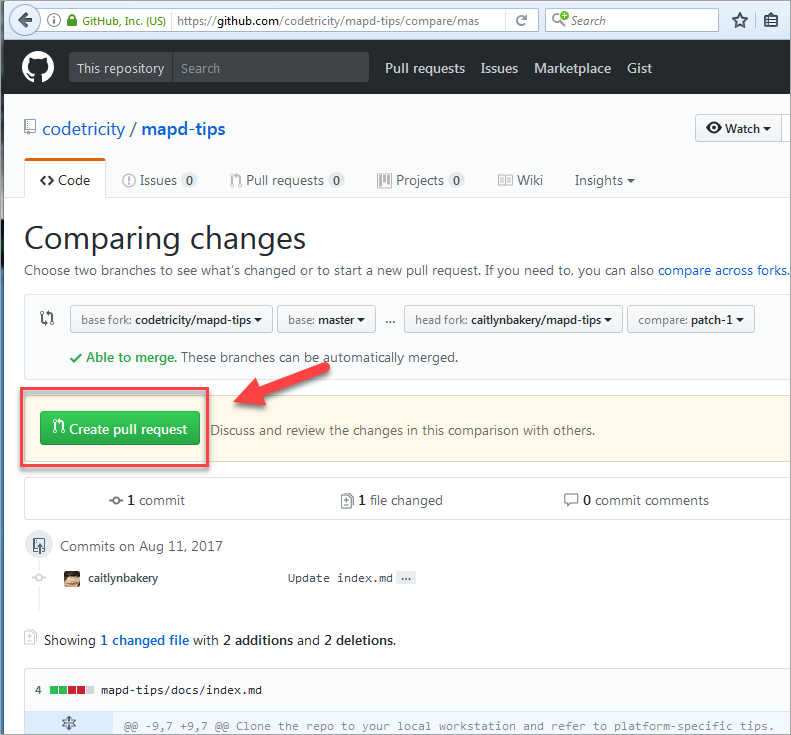Open the 0 commit comments summary tab

636,500
